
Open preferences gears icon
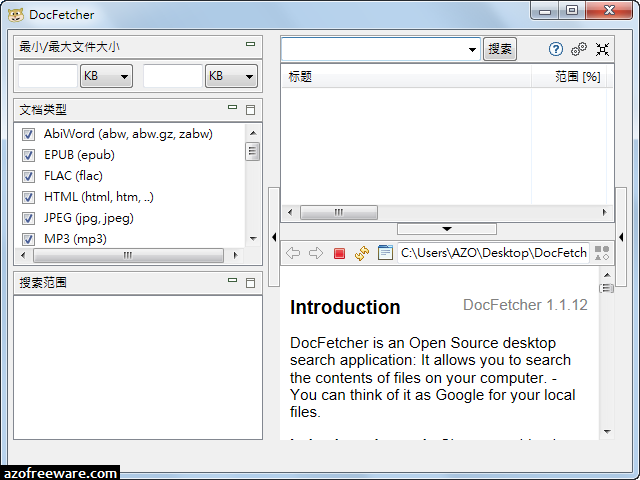[x=579, y=49]
